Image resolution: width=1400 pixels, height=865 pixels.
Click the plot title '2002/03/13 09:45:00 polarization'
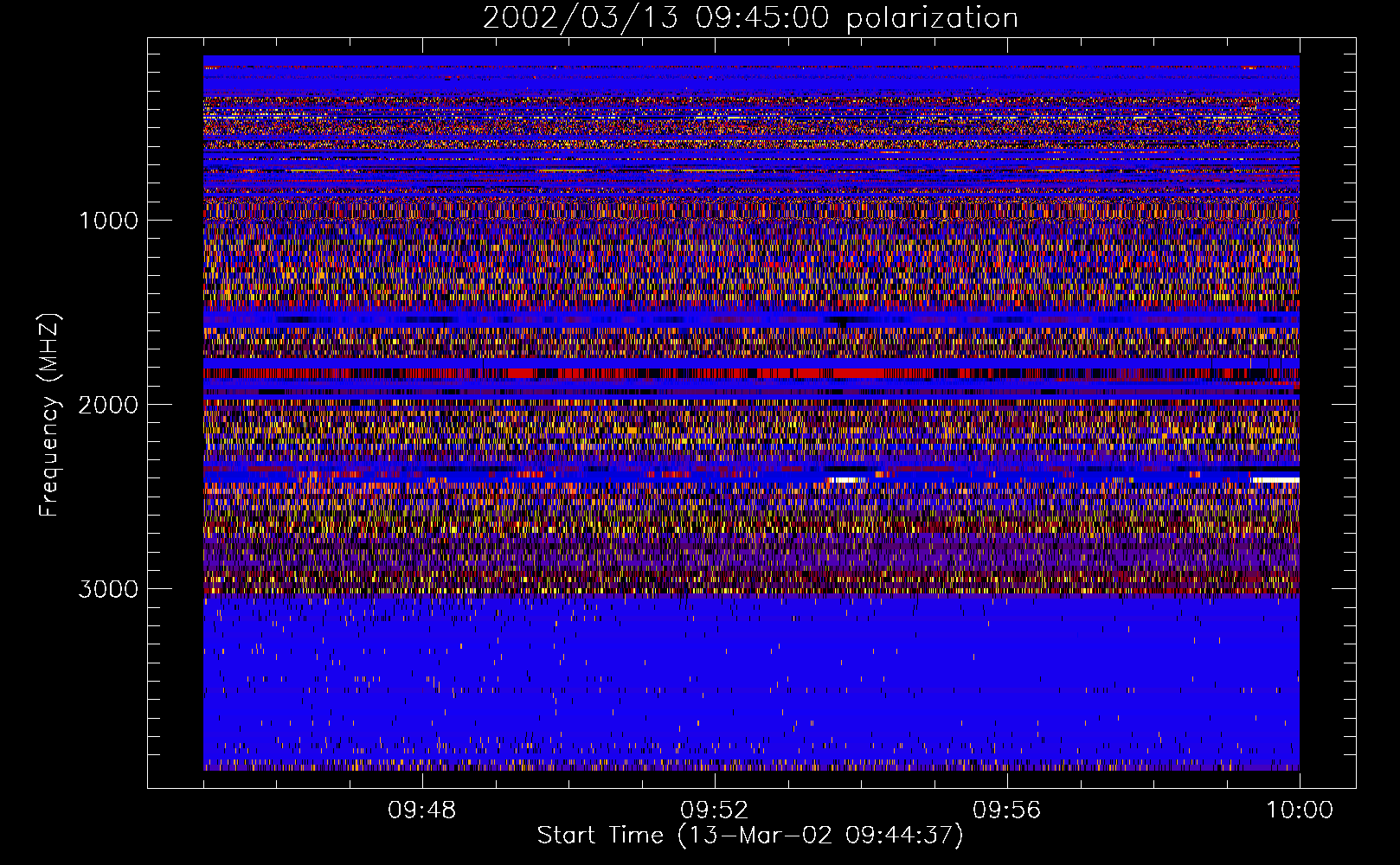pos(750,18)
